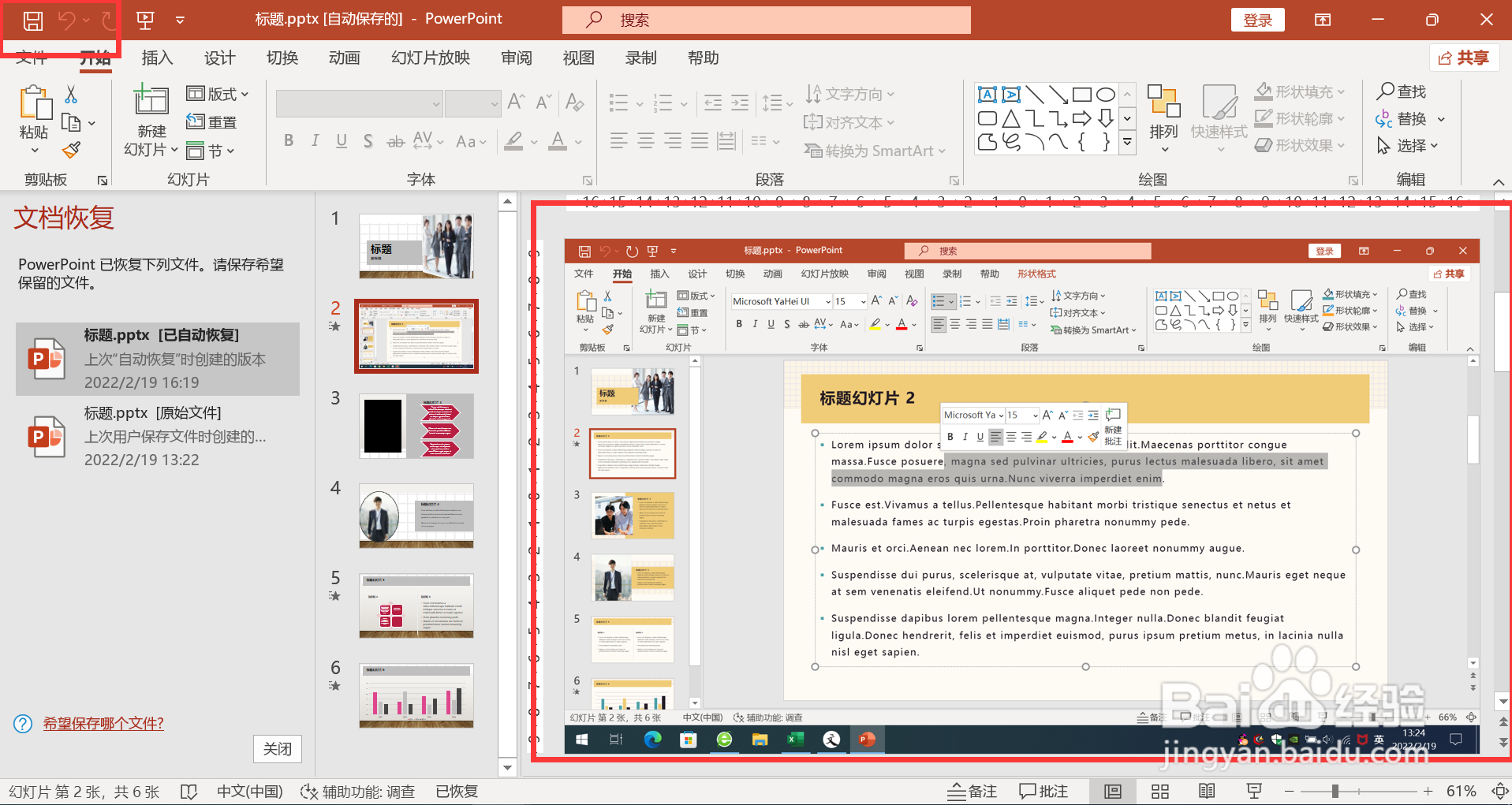Open the 设计 ribbon tab
The image size is (1512, 805).
click(219, 58)
